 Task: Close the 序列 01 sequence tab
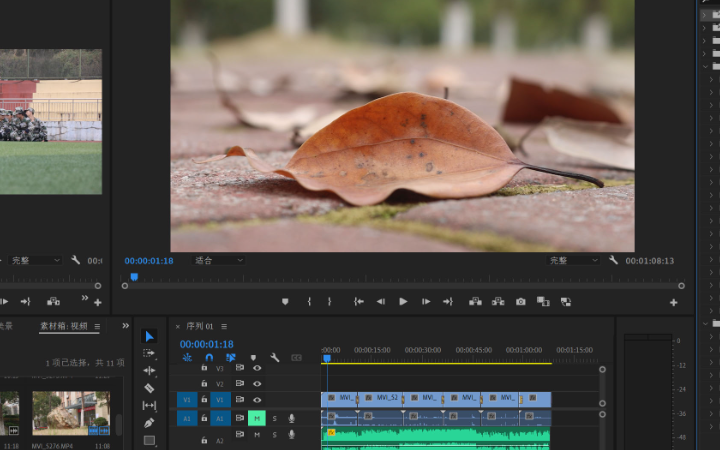point(178,327)
